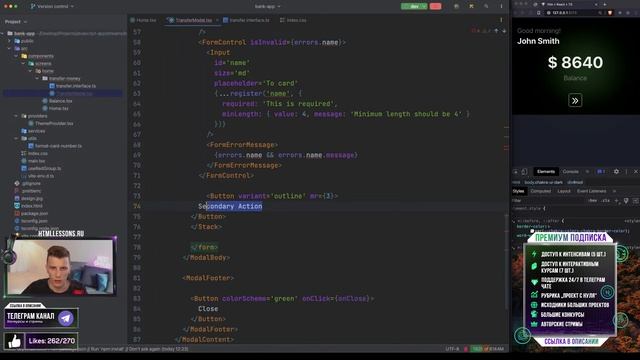Open DevTools settings gear
Screen dimensions: 640x360
616,172
